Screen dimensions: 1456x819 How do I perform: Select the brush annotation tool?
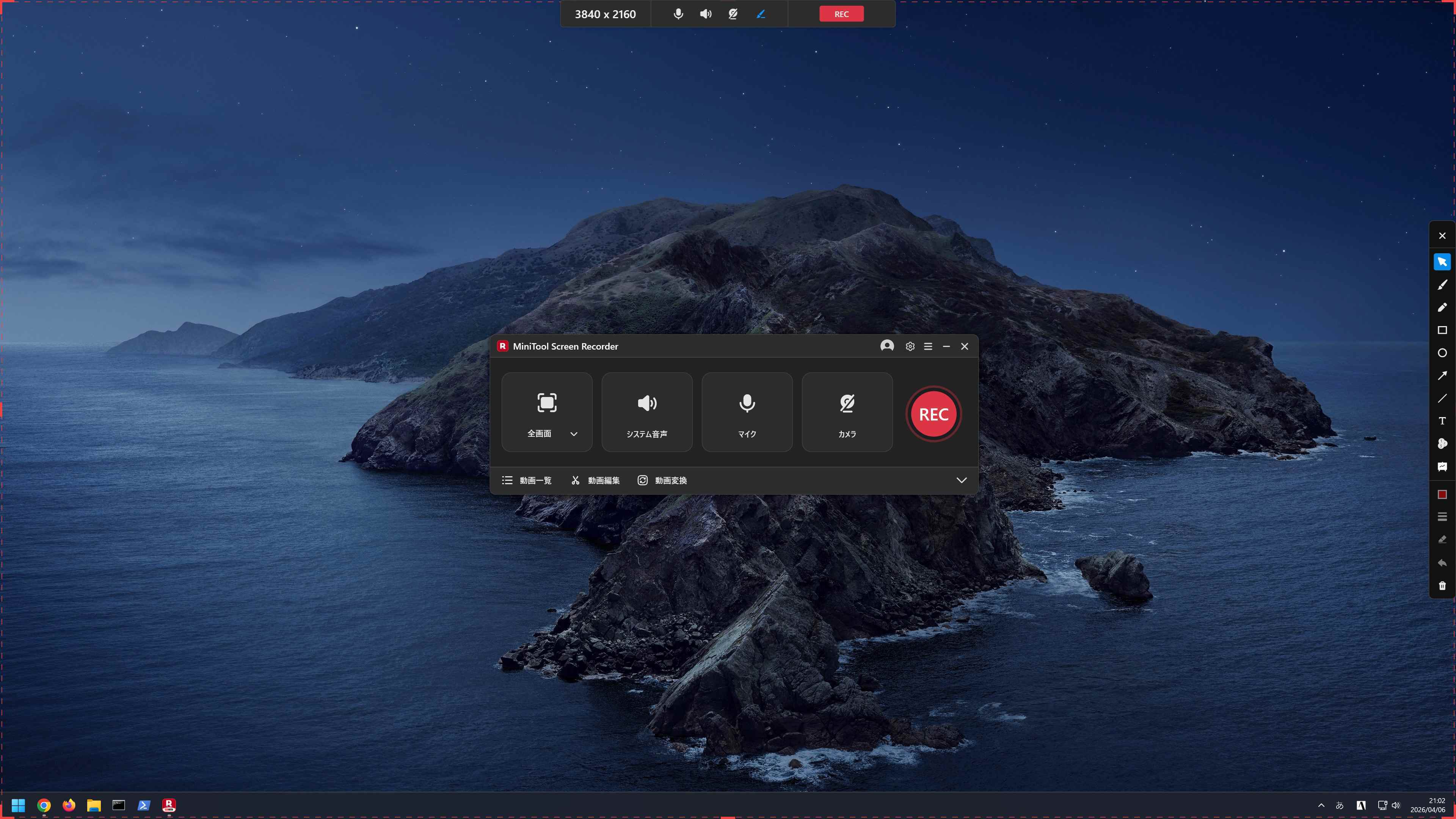[x=1442, y=285]
